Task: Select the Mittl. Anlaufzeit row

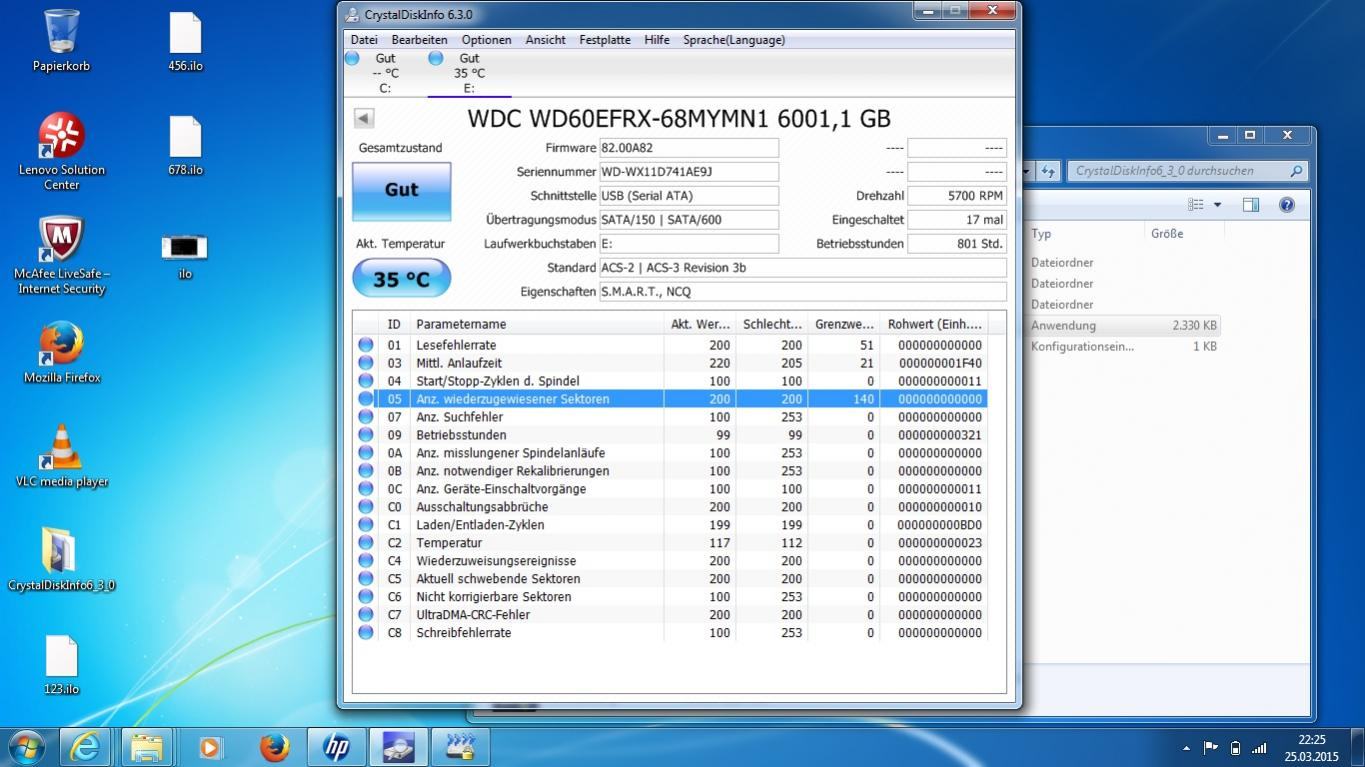Action: click(670, 363)
